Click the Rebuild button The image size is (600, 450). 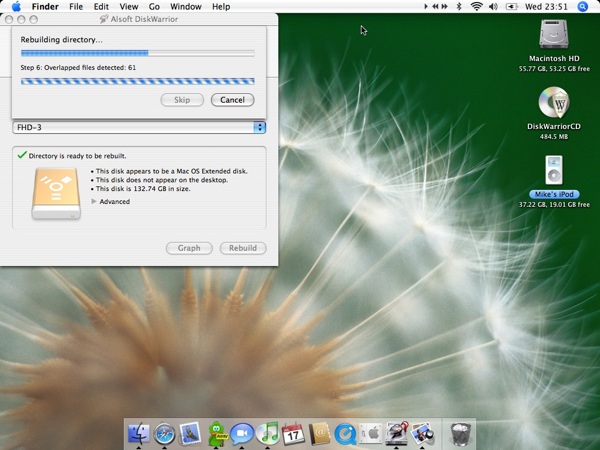[242, 248]
